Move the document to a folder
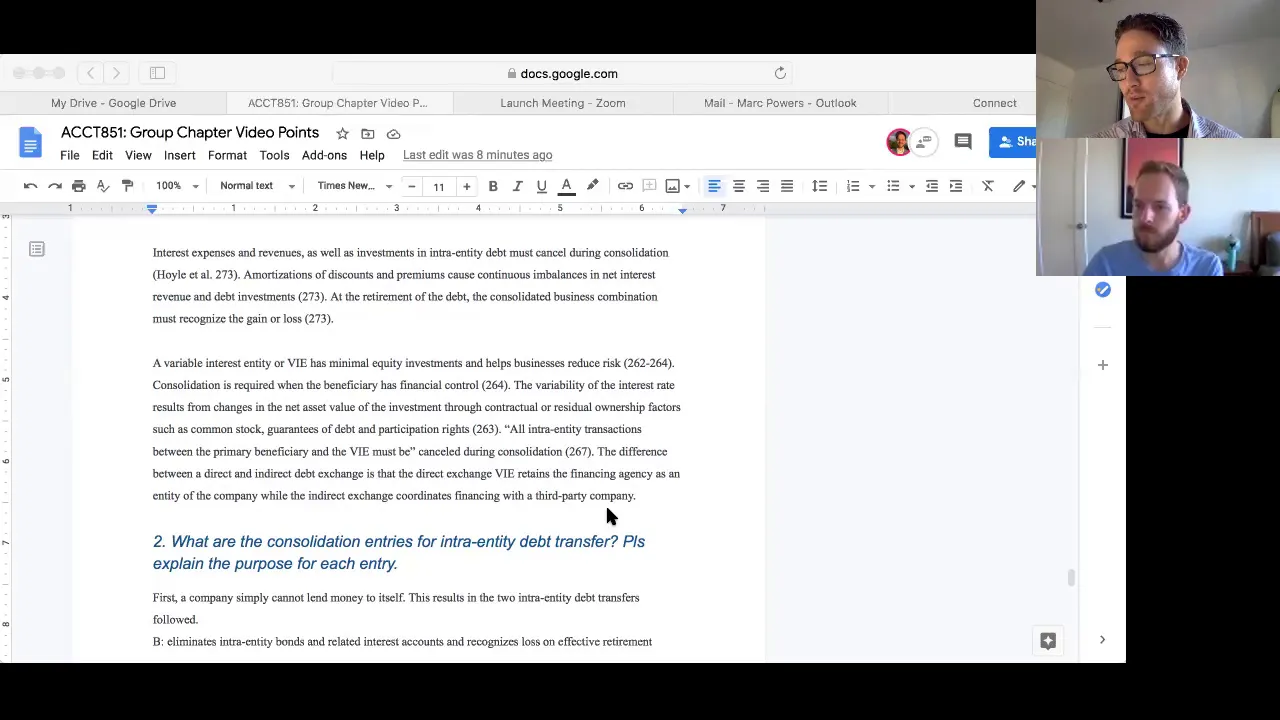 [368, 133]
